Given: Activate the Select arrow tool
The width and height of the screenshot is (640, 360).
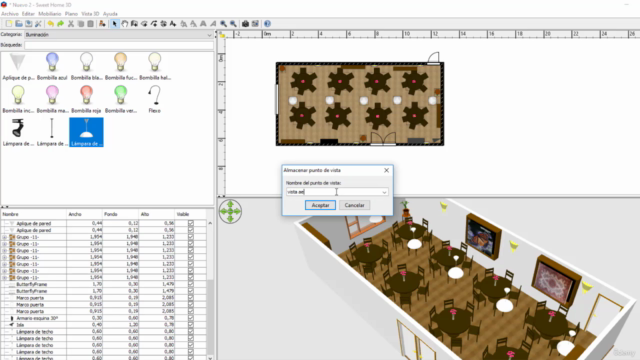Looking at the screenshot, I should click(115, 24).
